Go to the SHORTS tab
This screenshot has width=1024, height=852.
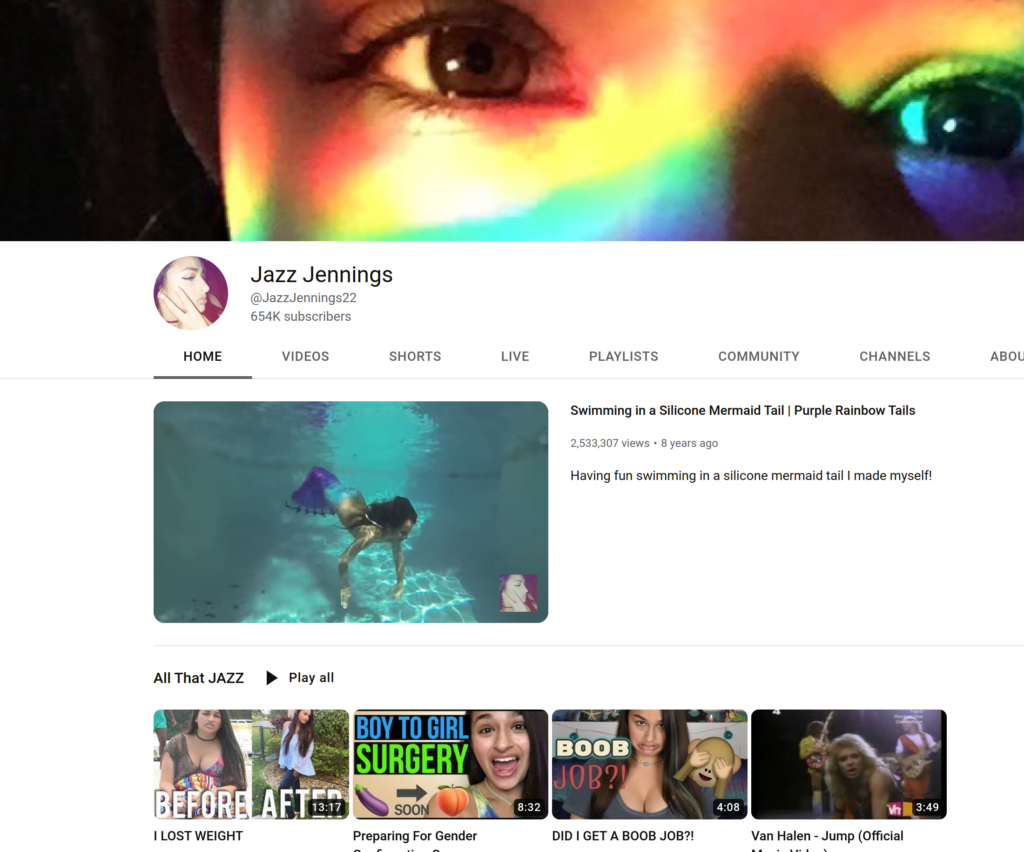(x=415, y=356)
